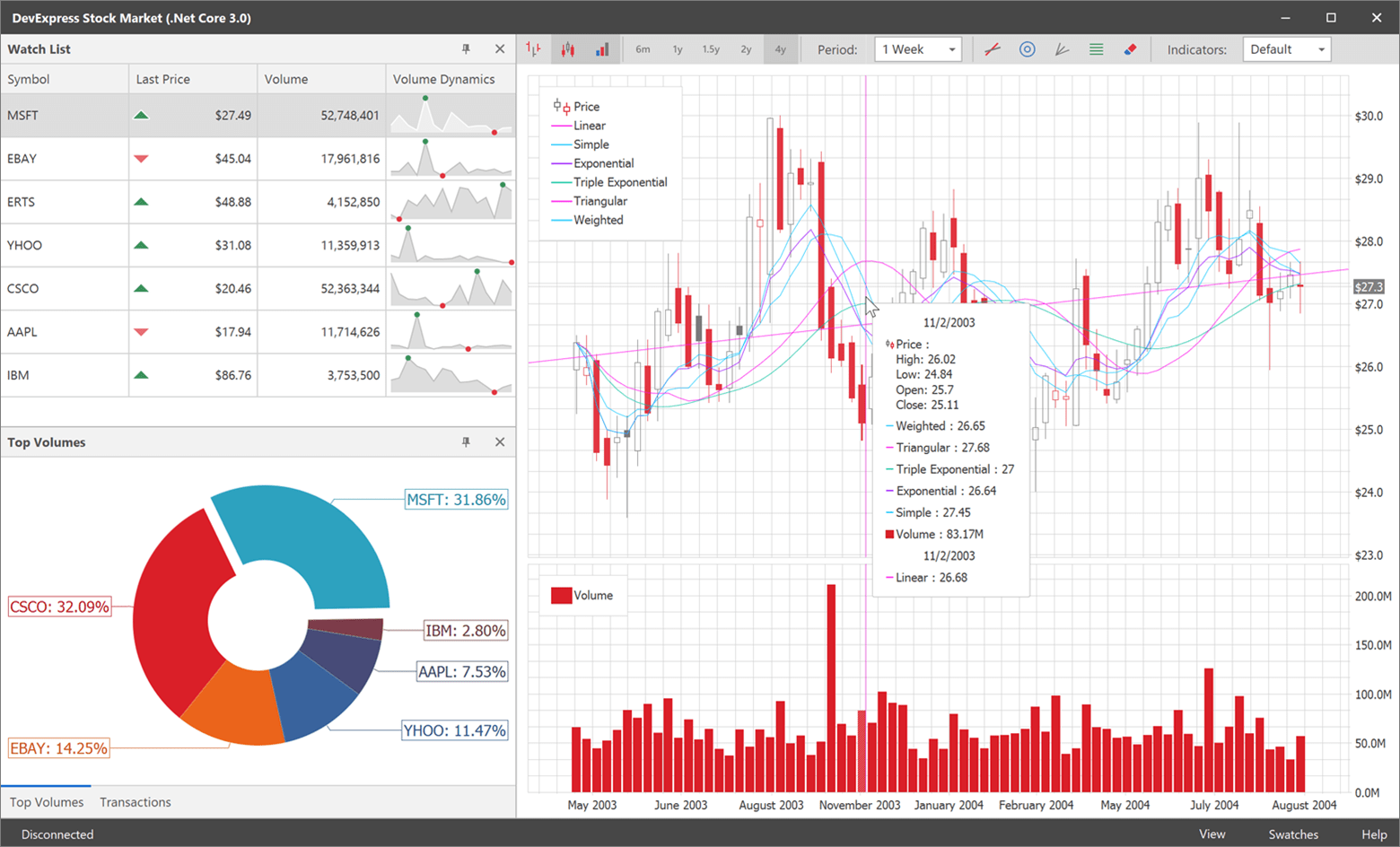Open the View menu in status bar
This screenshot has width=1400, height=847.
(1212, 834)
